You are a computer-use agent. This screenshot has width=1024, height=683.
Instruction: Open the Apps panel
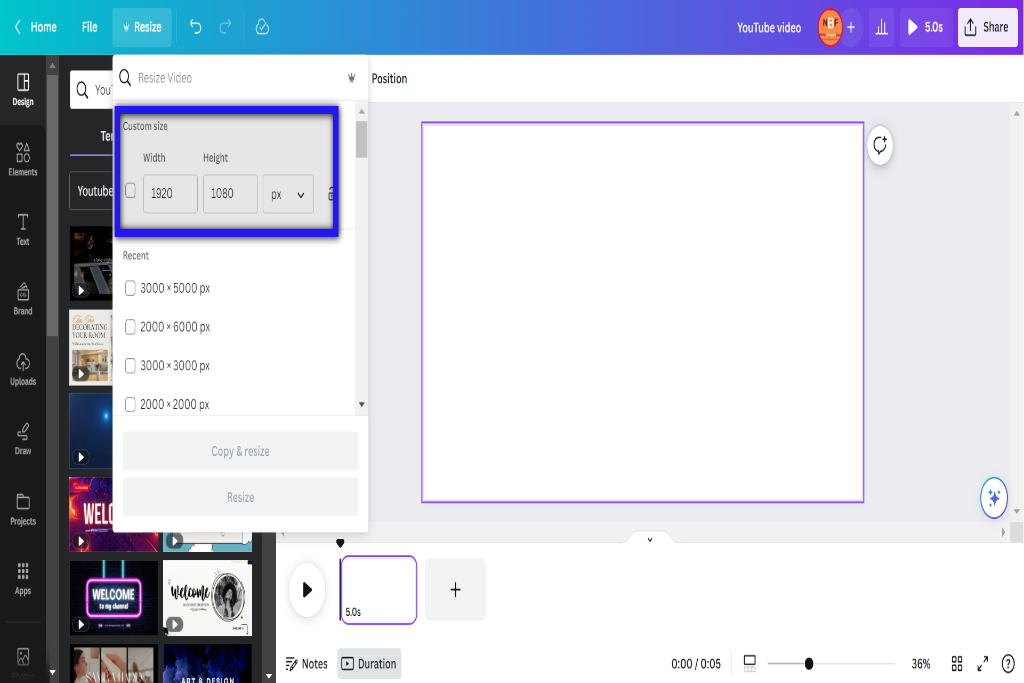point(23,579)
